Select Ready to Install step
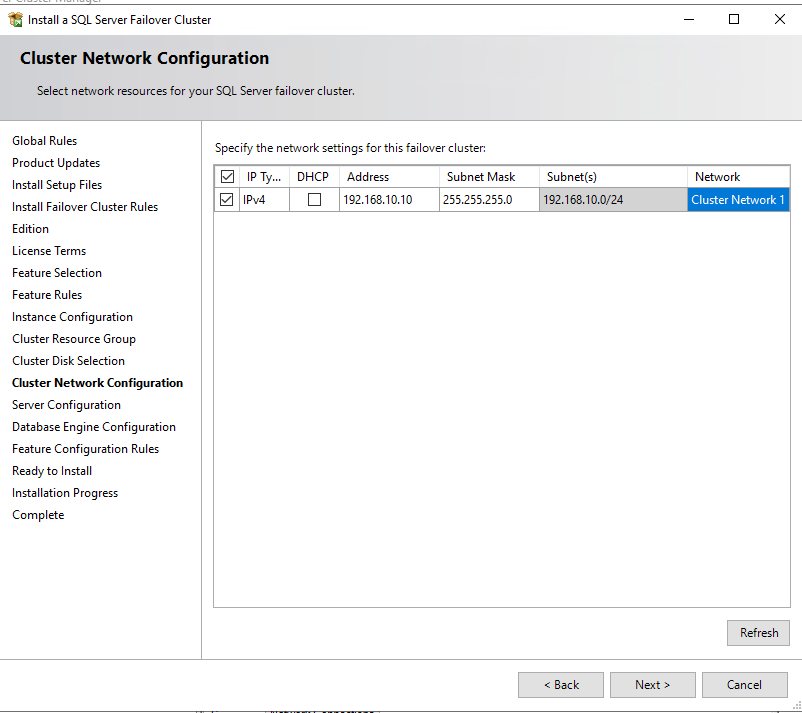Viewport: 802px width, 713px height. pos(52,471)
